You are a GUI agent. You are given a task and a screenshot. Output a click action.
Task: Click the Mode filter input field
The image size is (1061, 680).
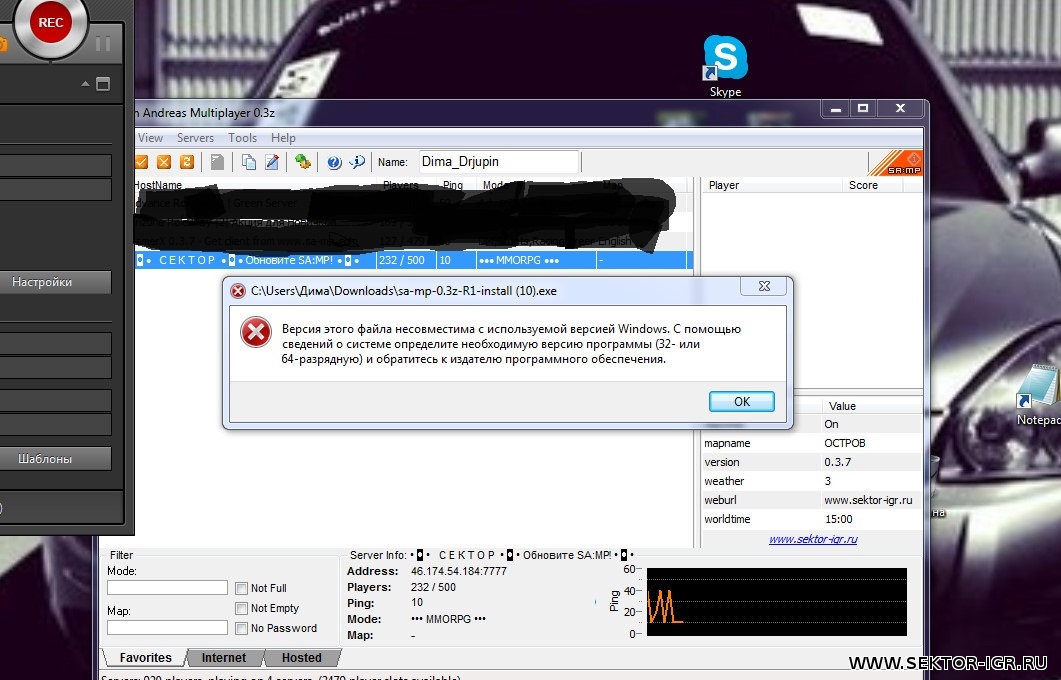pos(167,587)
